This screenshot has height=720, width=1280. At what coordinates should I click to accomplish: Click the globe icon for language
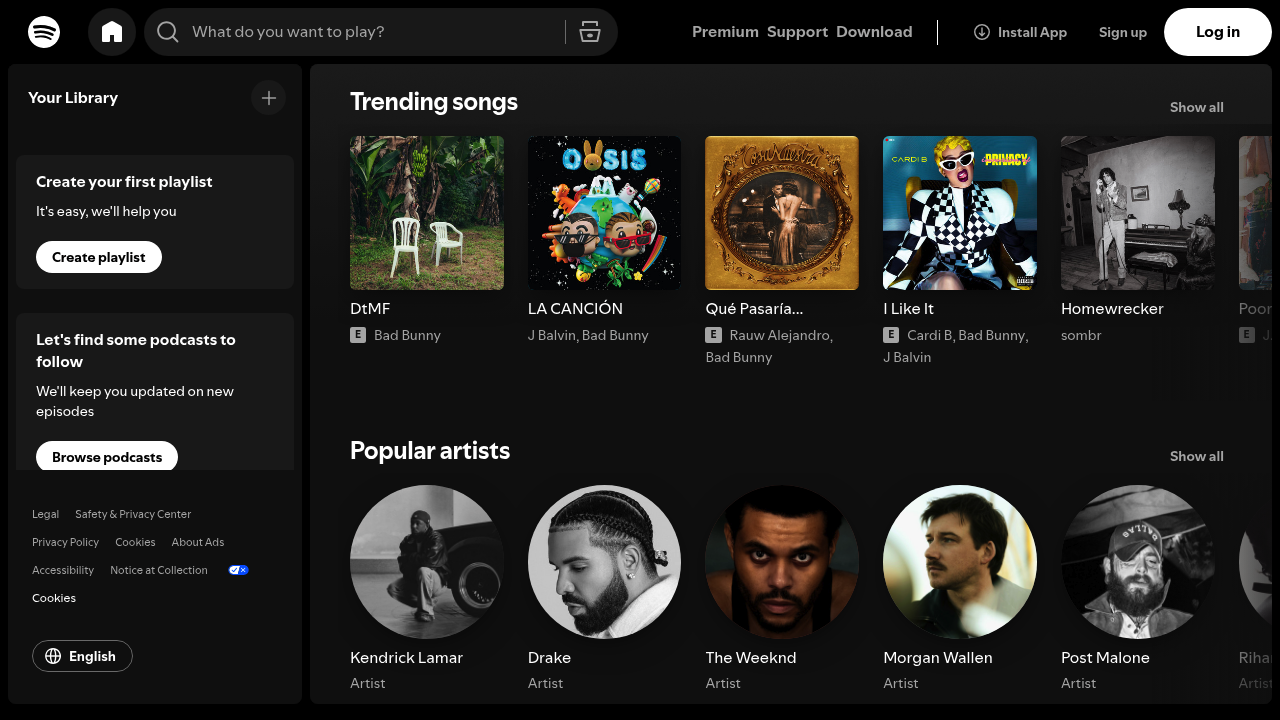click(54, 656)
